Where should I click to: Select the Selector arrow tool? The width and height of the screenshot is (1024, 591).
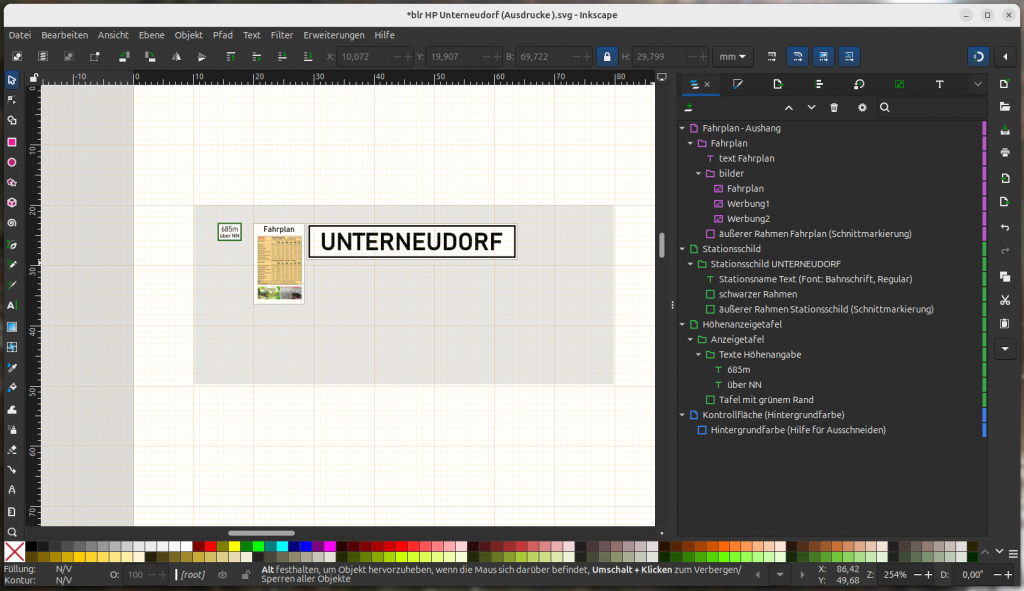click(12, 80)
